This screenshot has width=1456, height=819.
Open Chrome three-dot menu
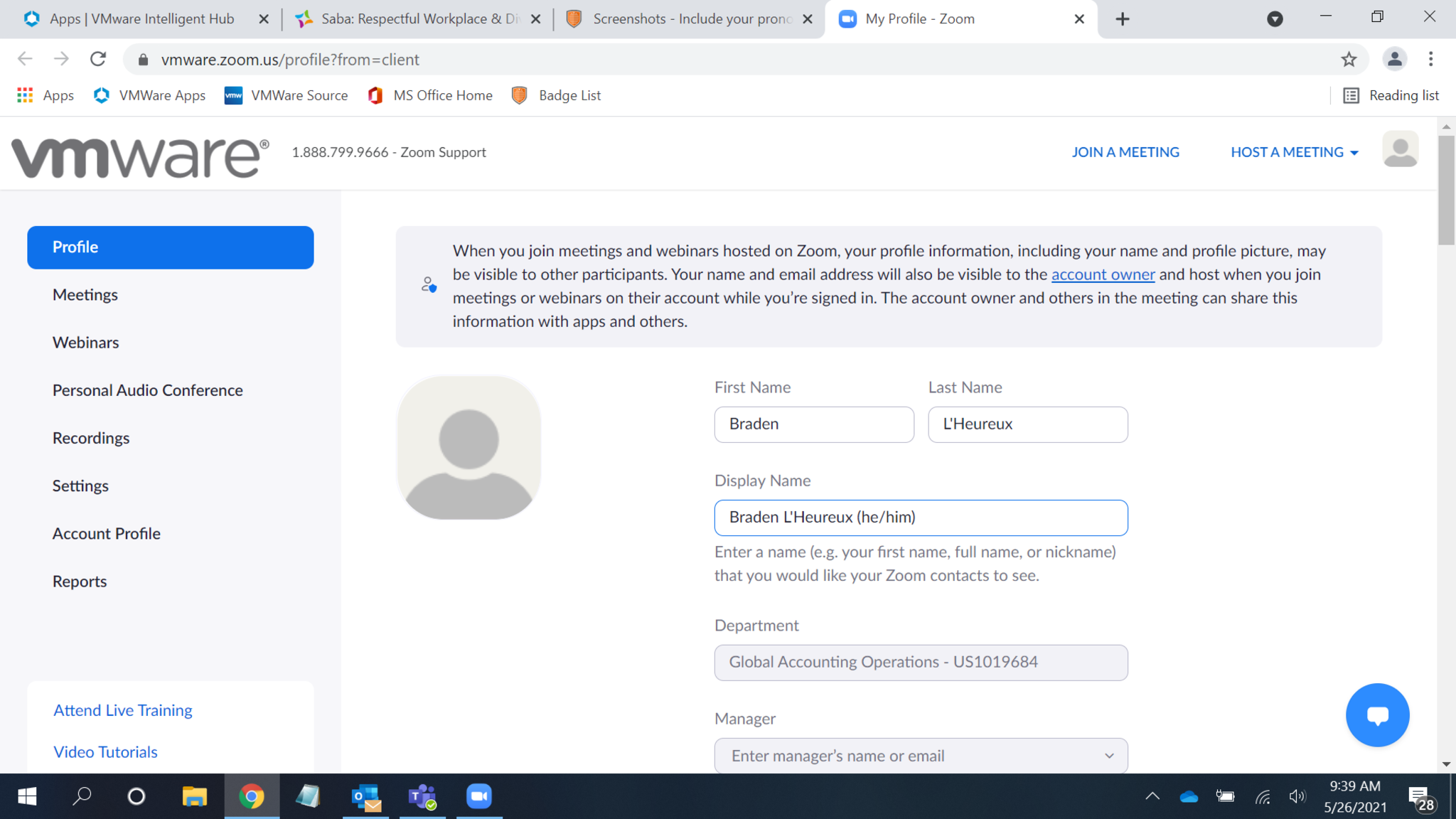point(1430,60)
